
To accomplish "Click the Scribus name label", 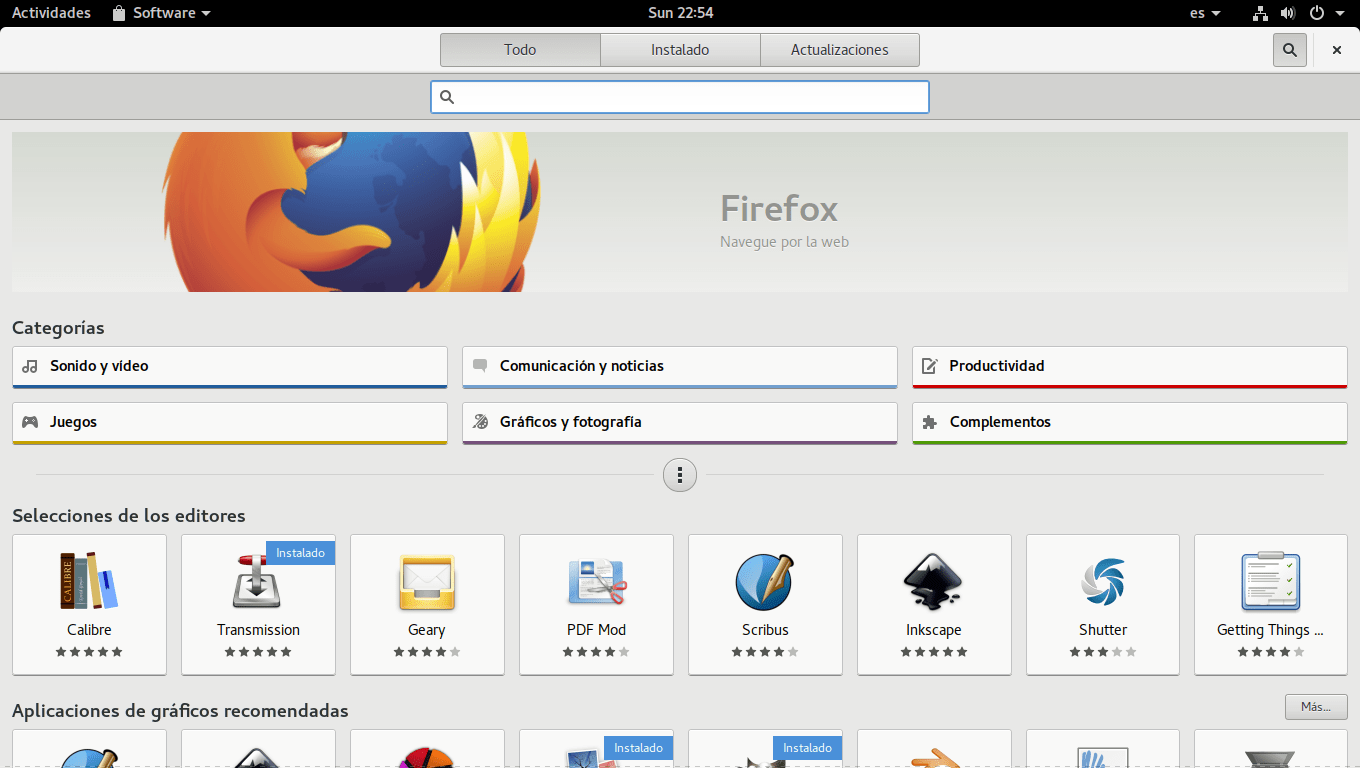I will [x=765, y=630].
